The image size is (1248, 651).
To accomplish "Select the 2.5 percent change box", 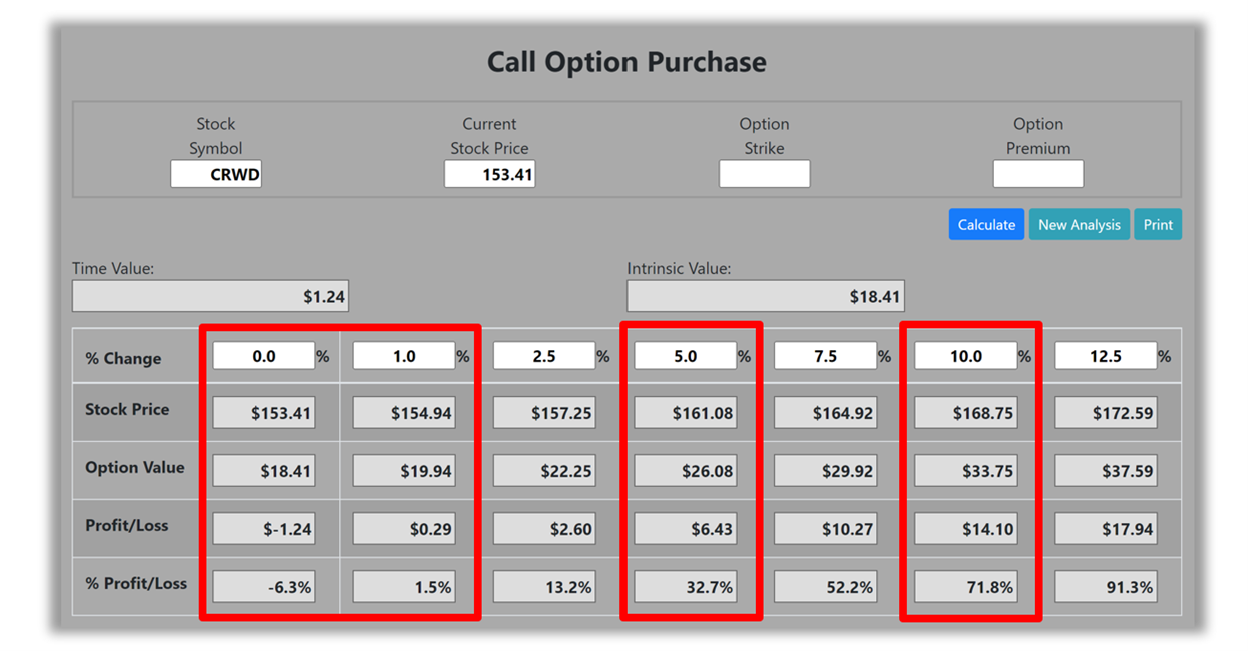I will (544, 356).
